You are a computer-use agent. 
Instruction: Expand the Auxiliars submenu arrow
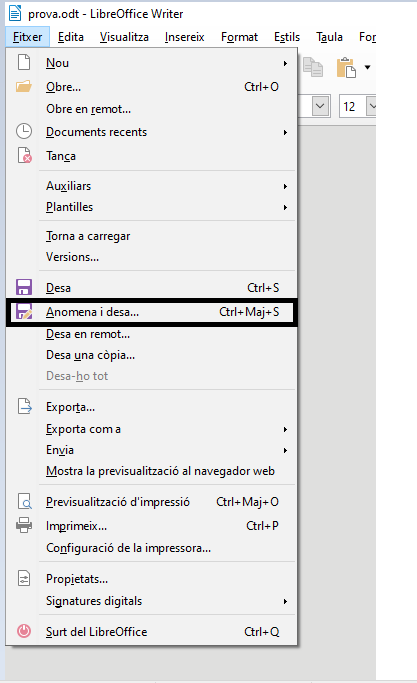(x=285, y=186)
